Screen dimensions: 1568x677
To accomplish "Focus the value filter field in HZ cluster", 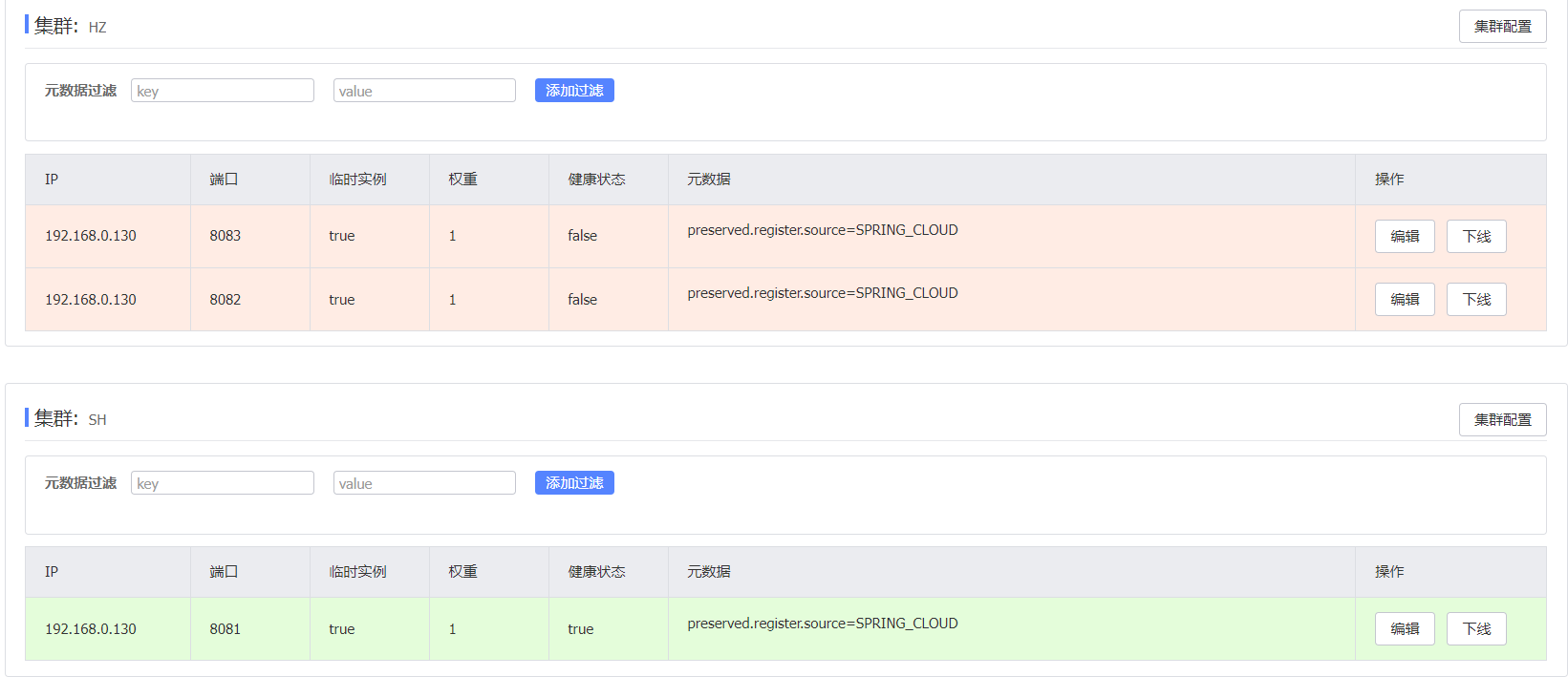I will pyautogui.click(x=424, y=91).
